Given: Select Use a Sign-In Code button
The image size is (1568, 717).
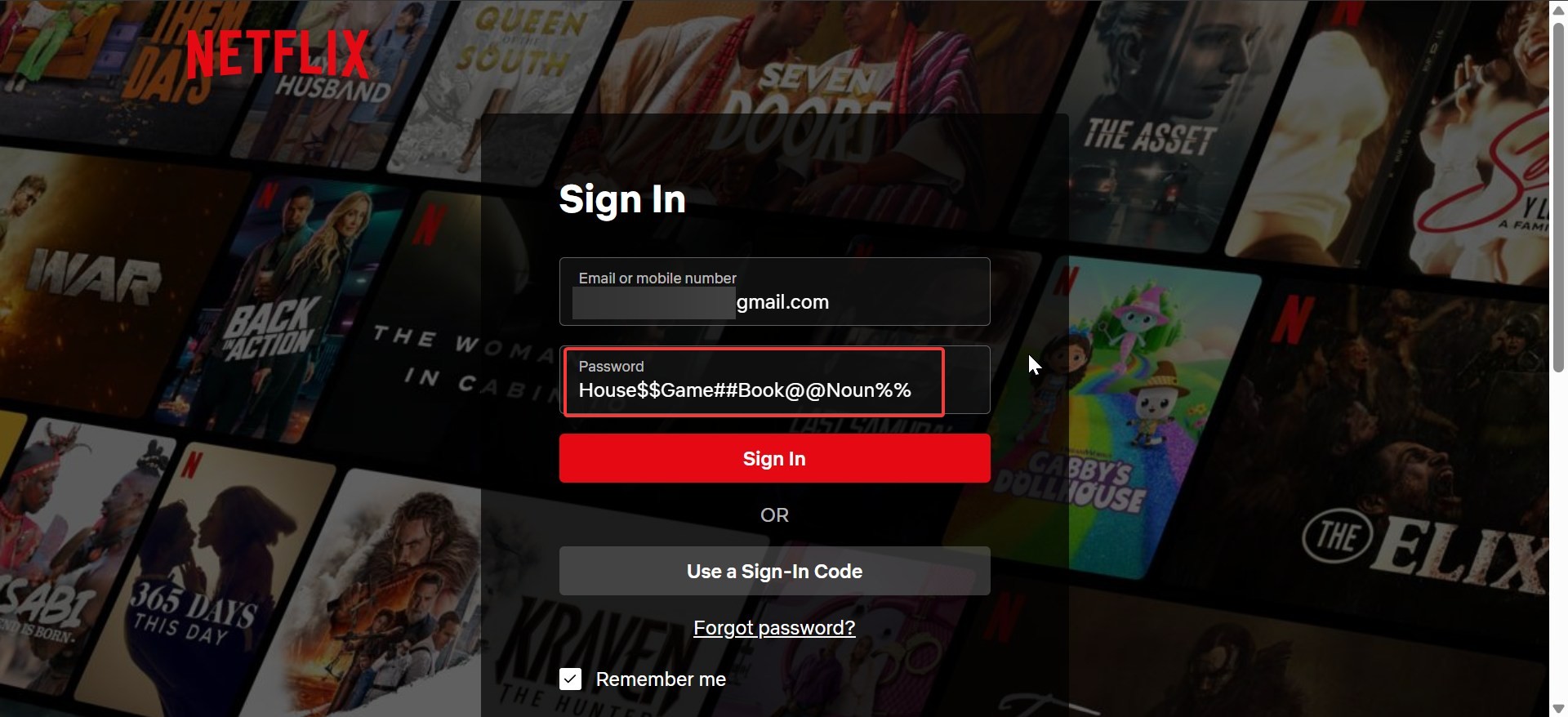Looking at the screenshot, I should [x=774, y=571].
